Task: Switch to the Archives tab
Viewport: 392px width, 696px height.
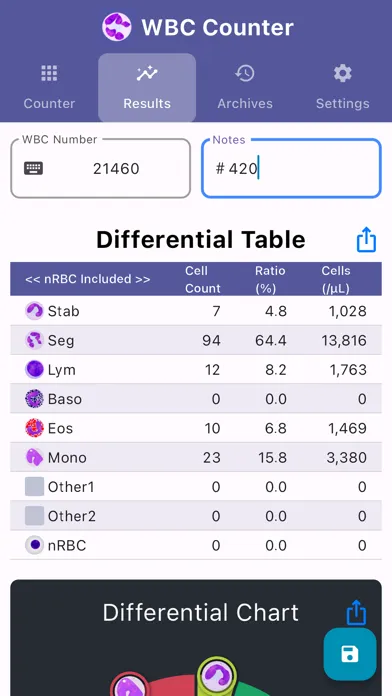Action: coord(245,87)
